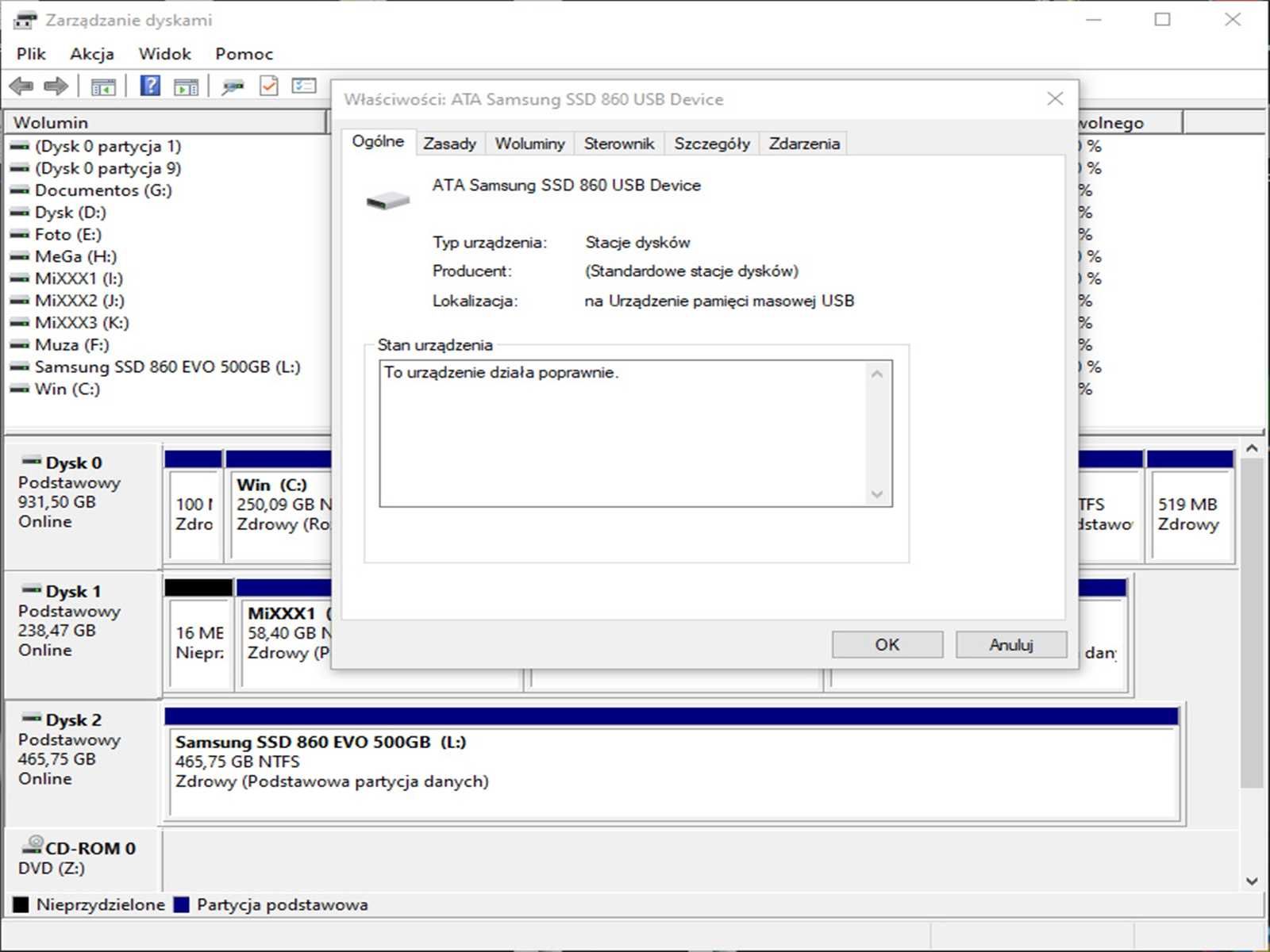Click the 16 MB unallocated block on Dysk 1
Image resolution: width=1270 pixels, height=952 pixels.
[198, 635]
